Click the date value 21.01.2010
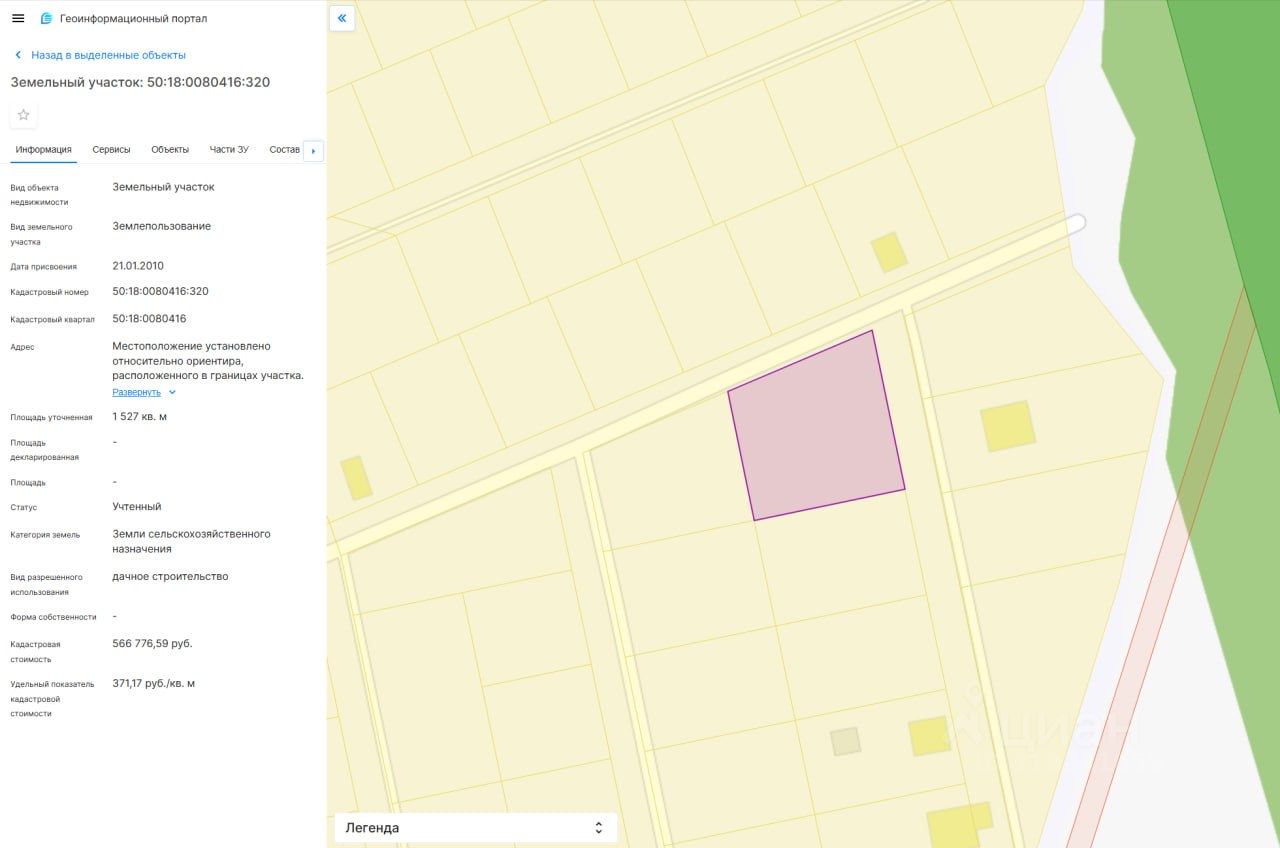 [138, 266]
